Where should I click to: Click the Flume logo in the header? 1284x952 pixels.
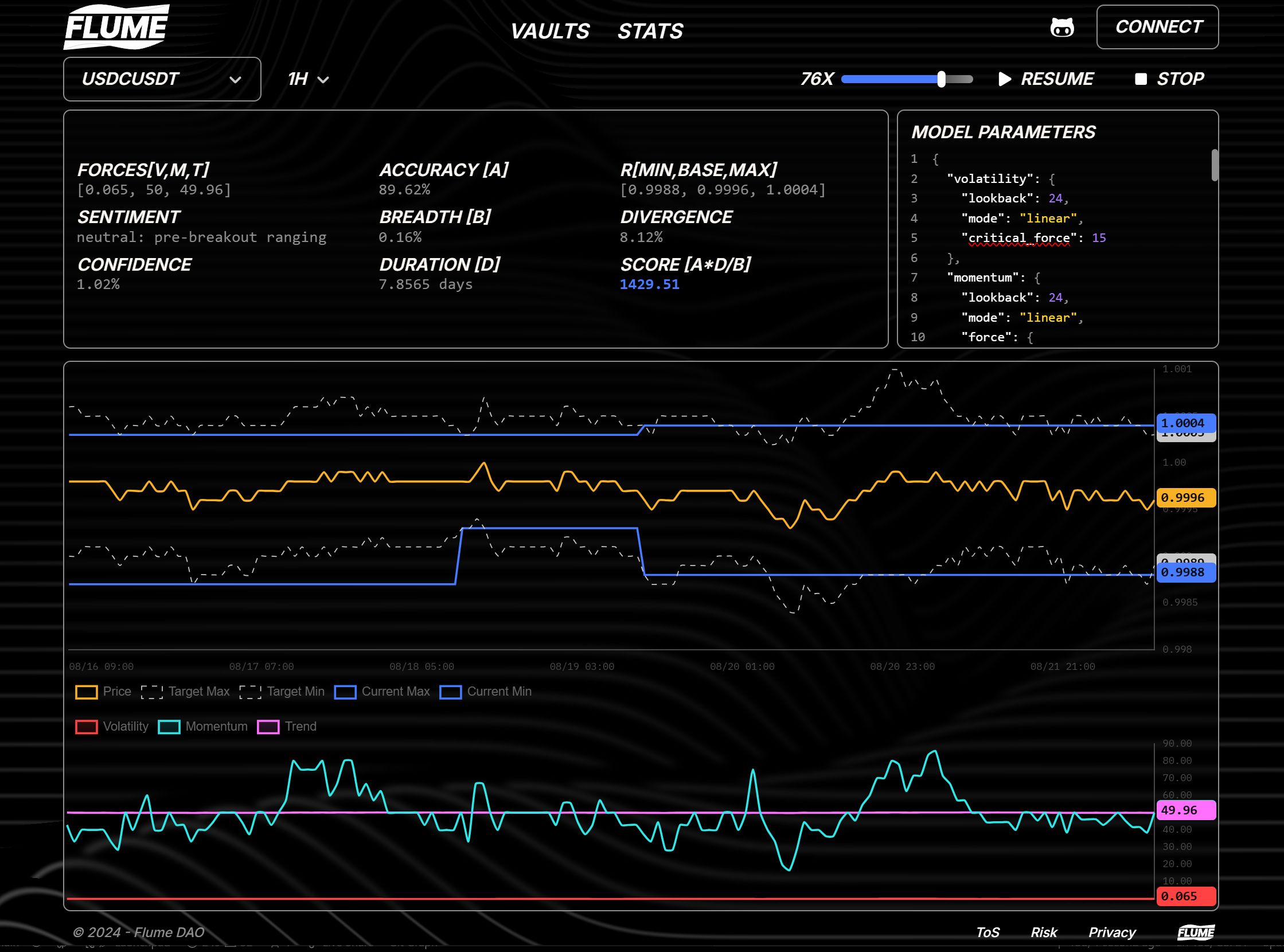[x=116, y=26]
